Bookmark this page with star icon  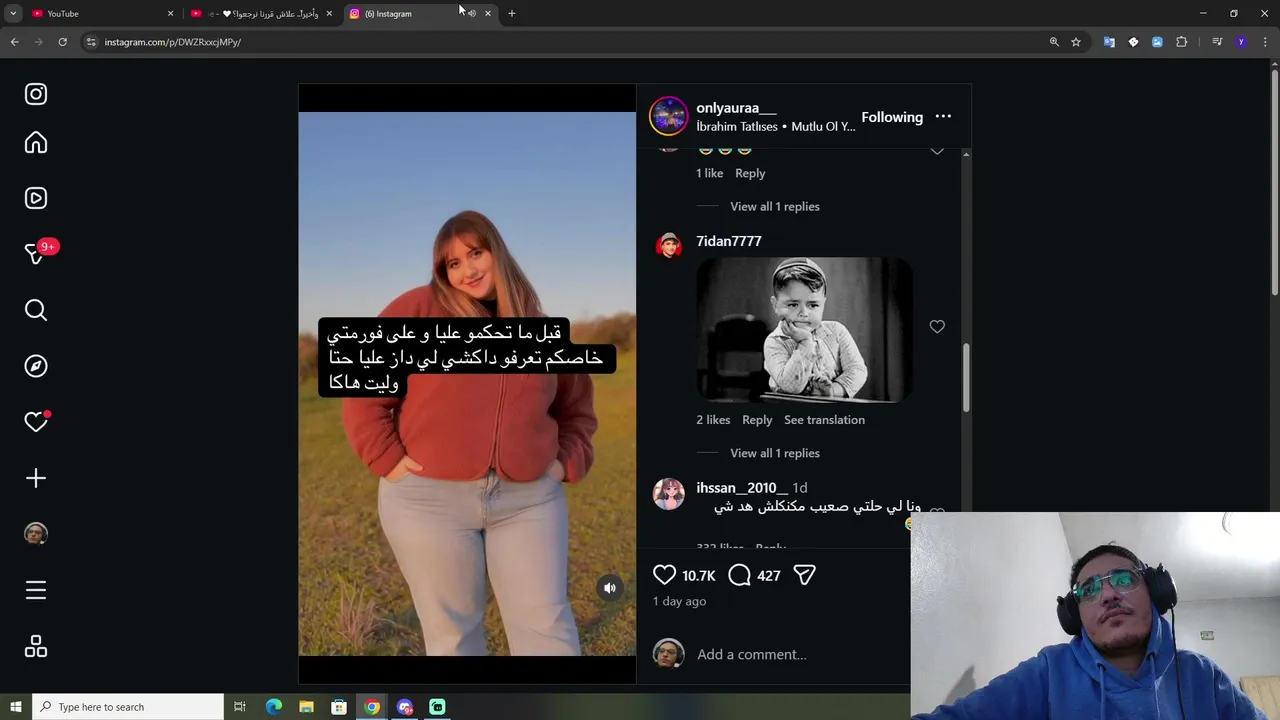coord(1076,42)
